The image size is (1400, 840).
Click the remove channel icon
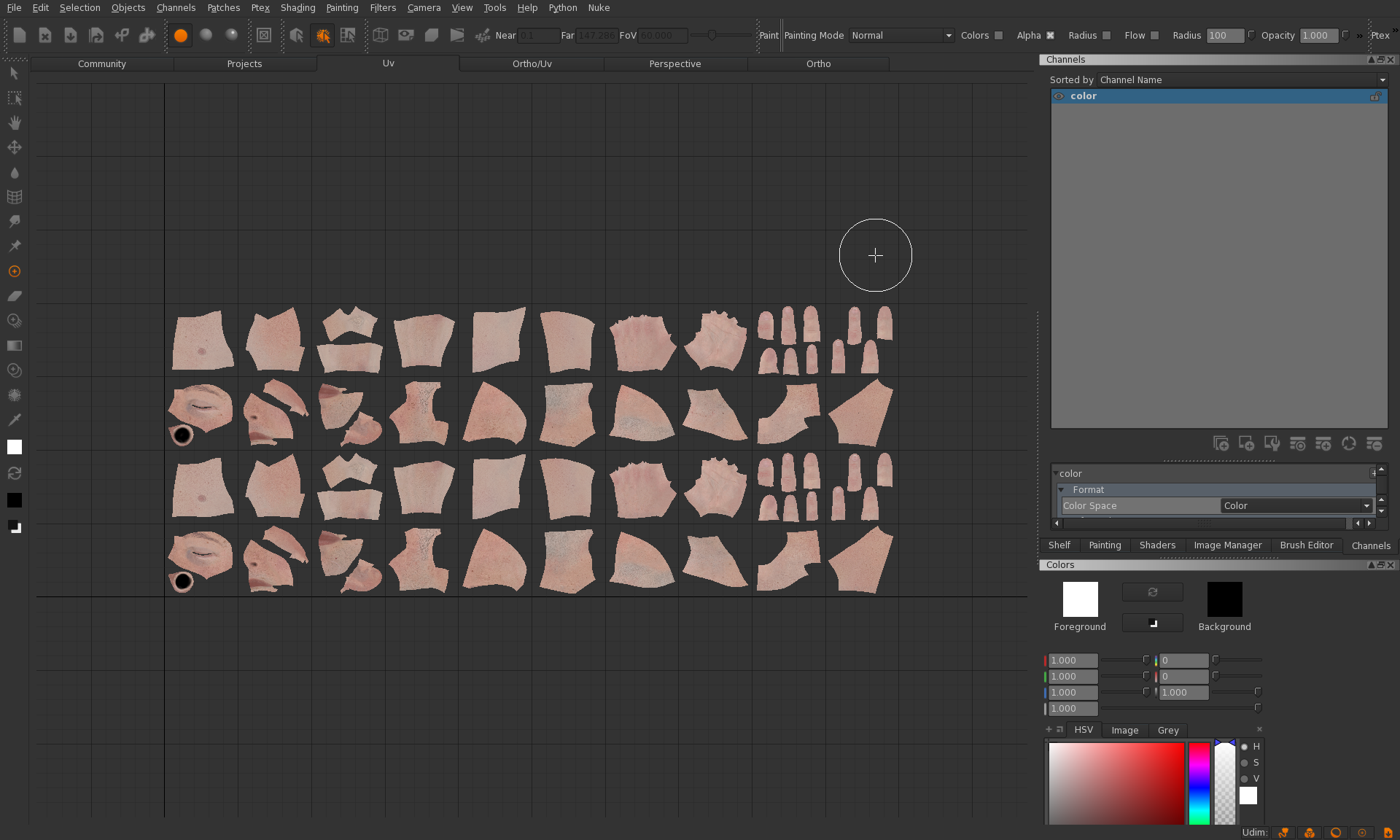(1374, 443)
